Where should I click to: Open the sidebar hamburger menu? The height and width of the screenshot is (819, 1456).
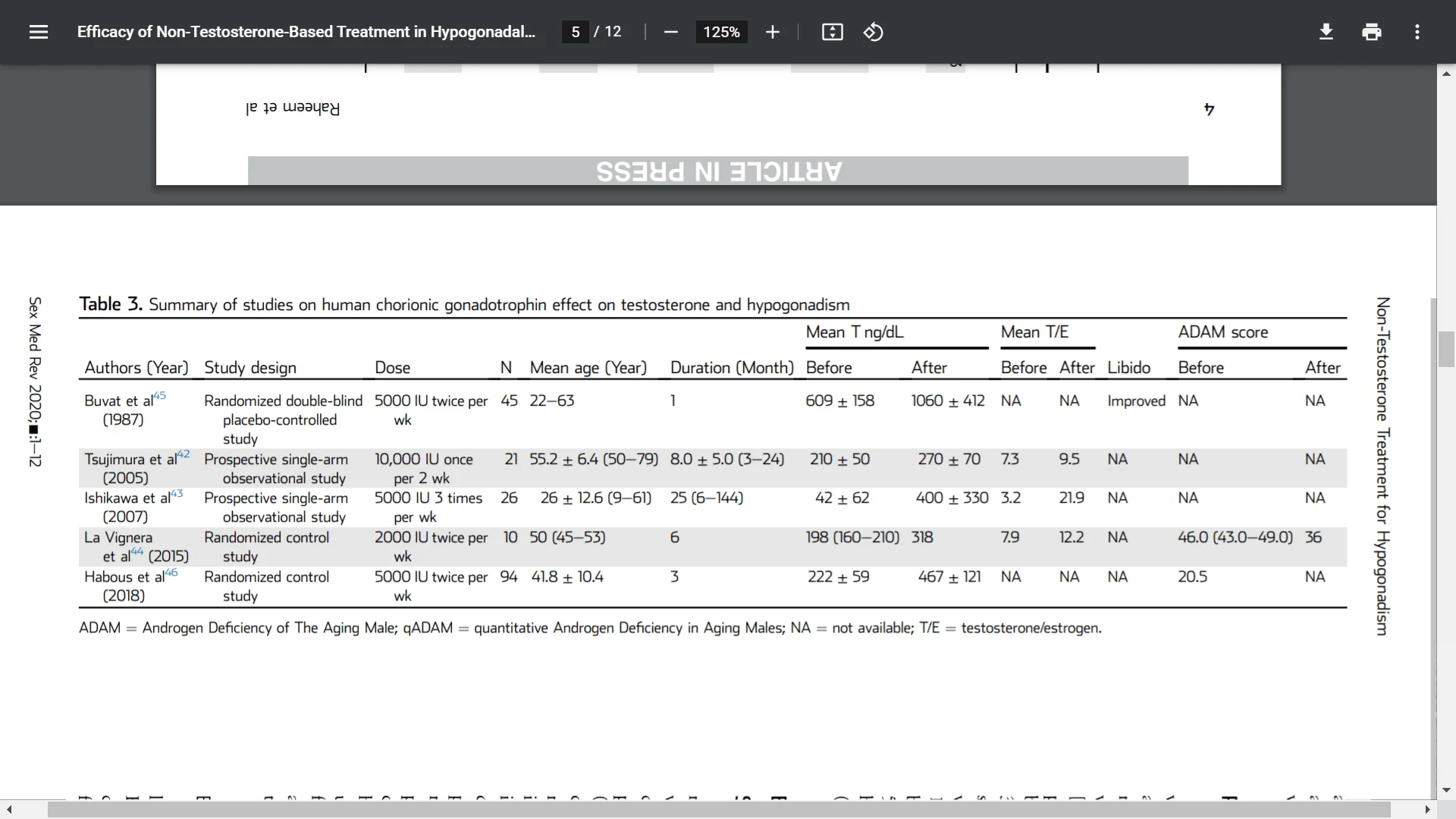click(39, 32)
